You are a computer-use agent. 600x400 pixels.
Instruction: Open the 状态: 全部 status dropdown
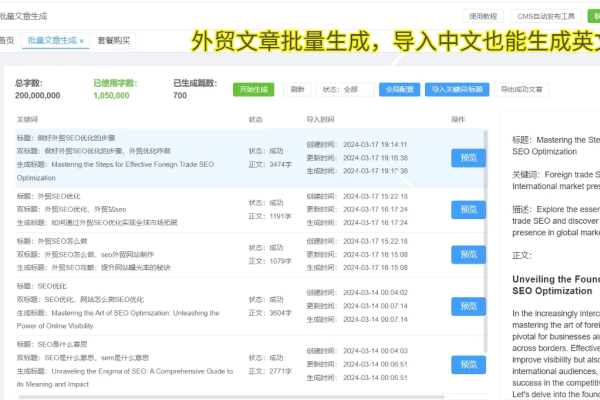345,90
